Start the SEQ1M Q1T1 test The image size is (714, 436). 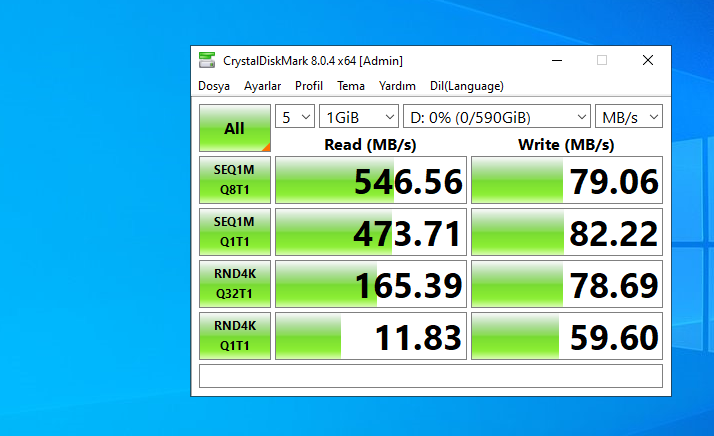235,232
